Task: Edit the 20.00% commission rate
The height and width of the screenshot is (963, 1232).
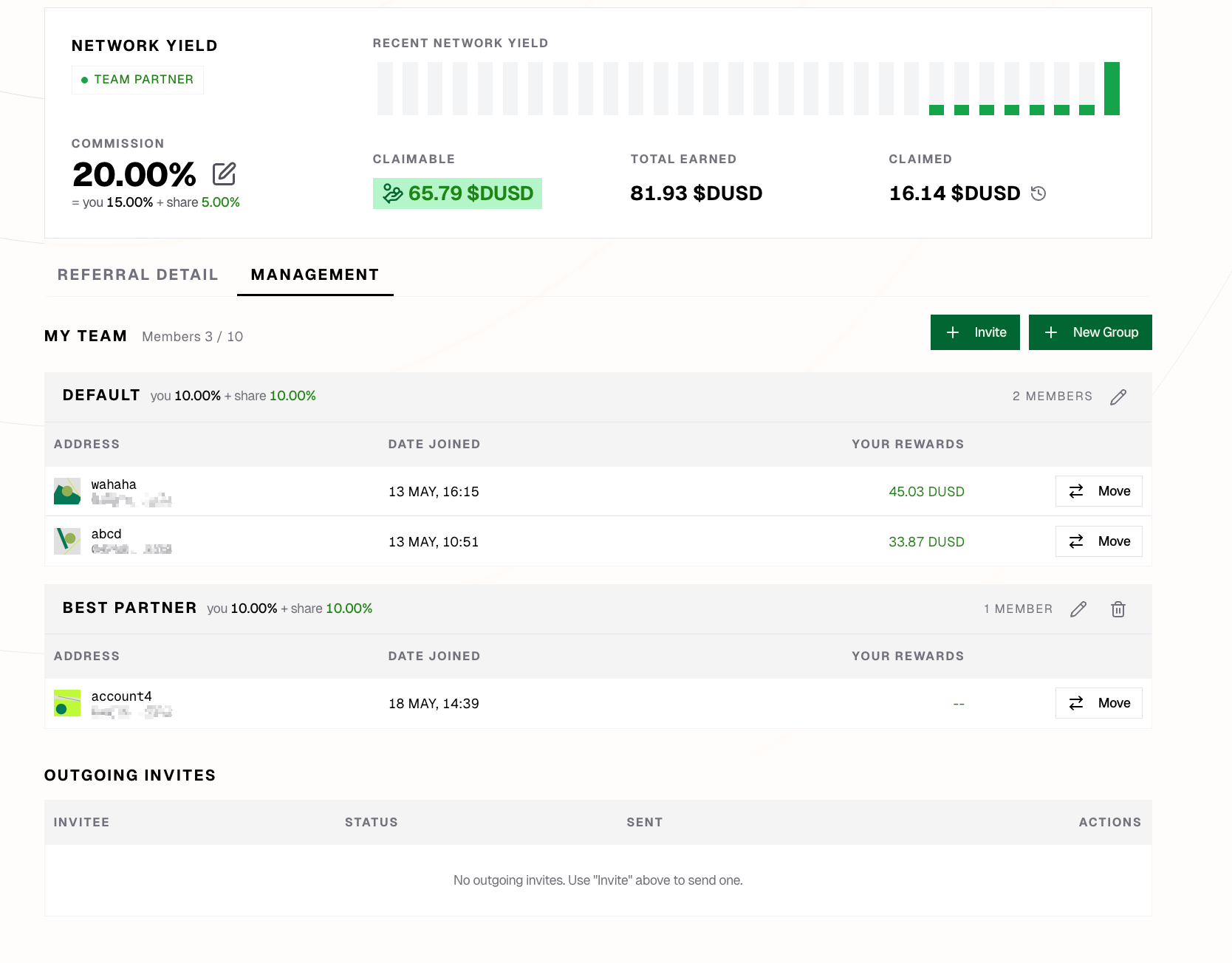Action: 224,174
